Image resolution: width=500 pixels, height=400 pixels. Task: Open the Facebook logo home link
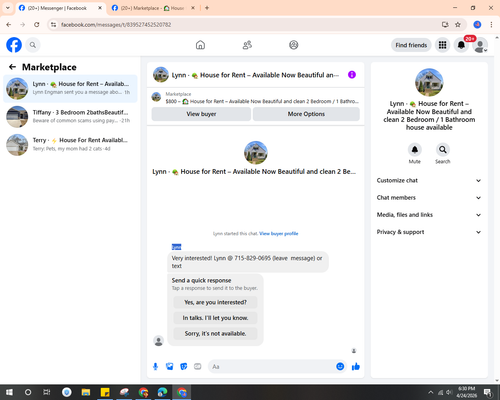[x=14, y=45]
